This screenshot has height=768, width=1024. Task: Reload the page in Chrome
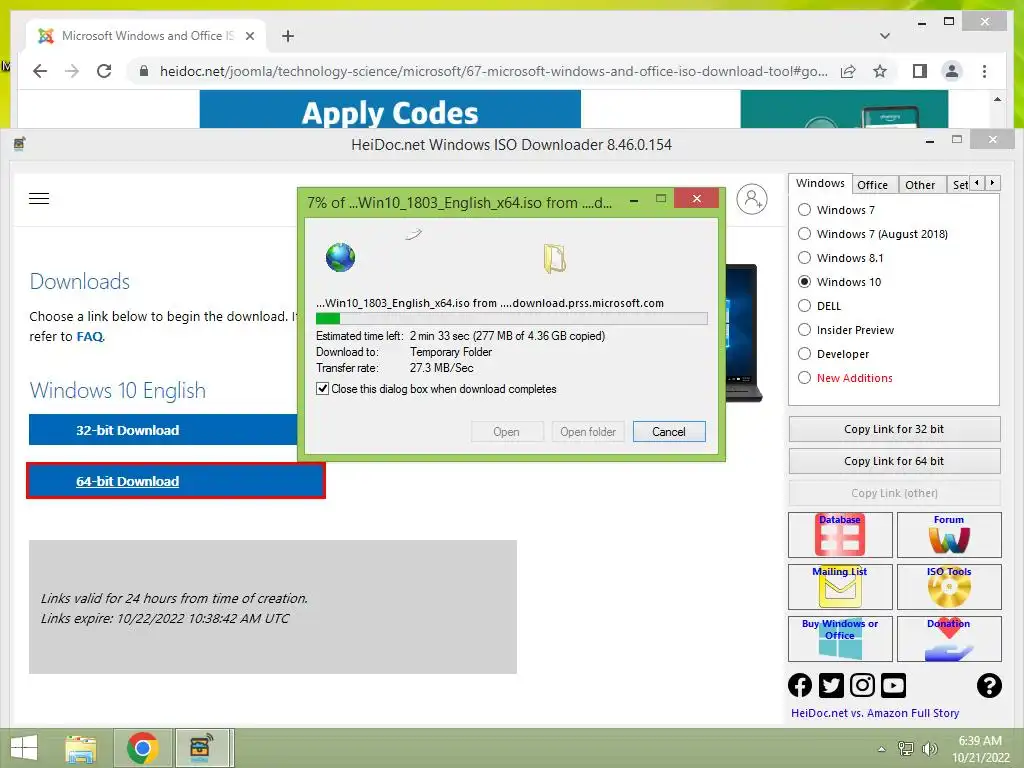104,71
